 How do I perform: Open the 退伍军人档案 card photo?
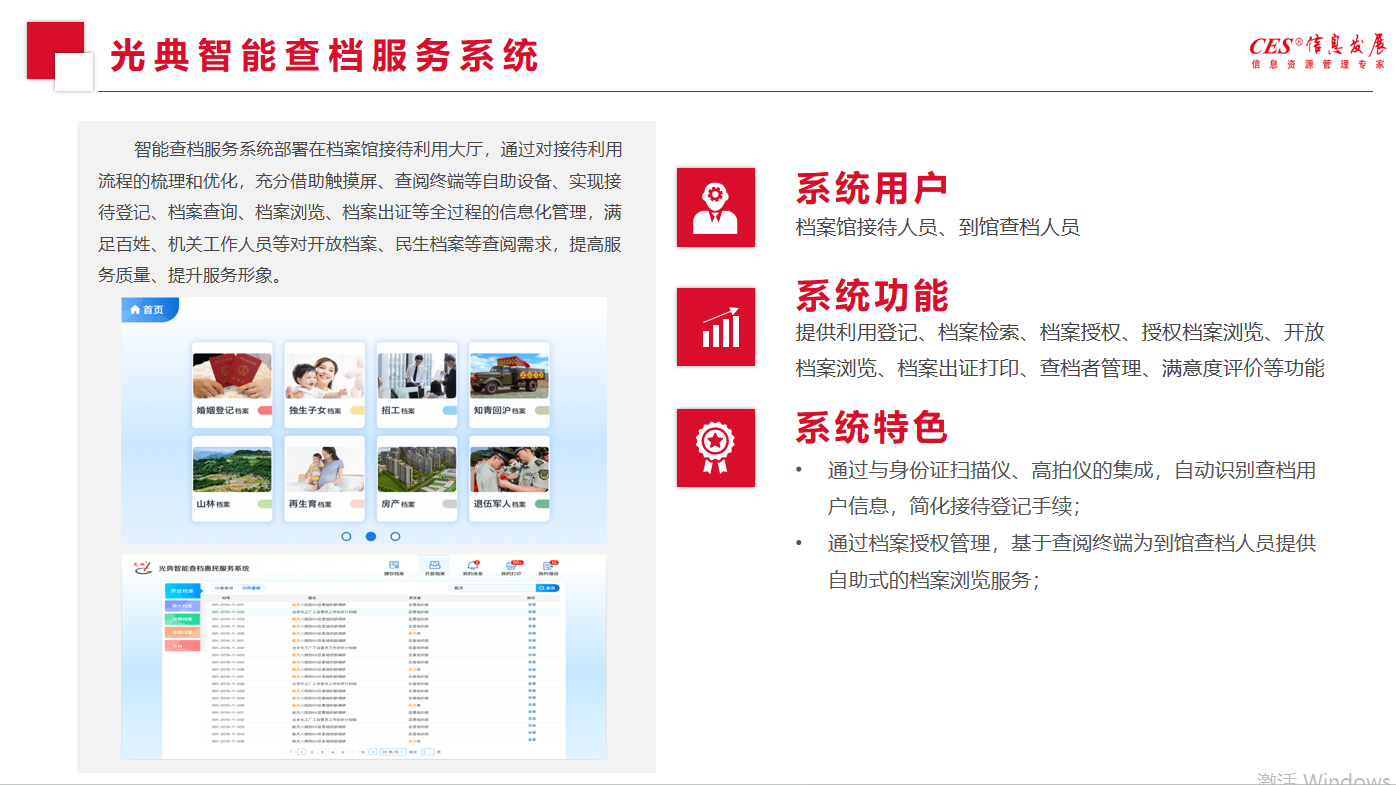[x=509, y=470]
